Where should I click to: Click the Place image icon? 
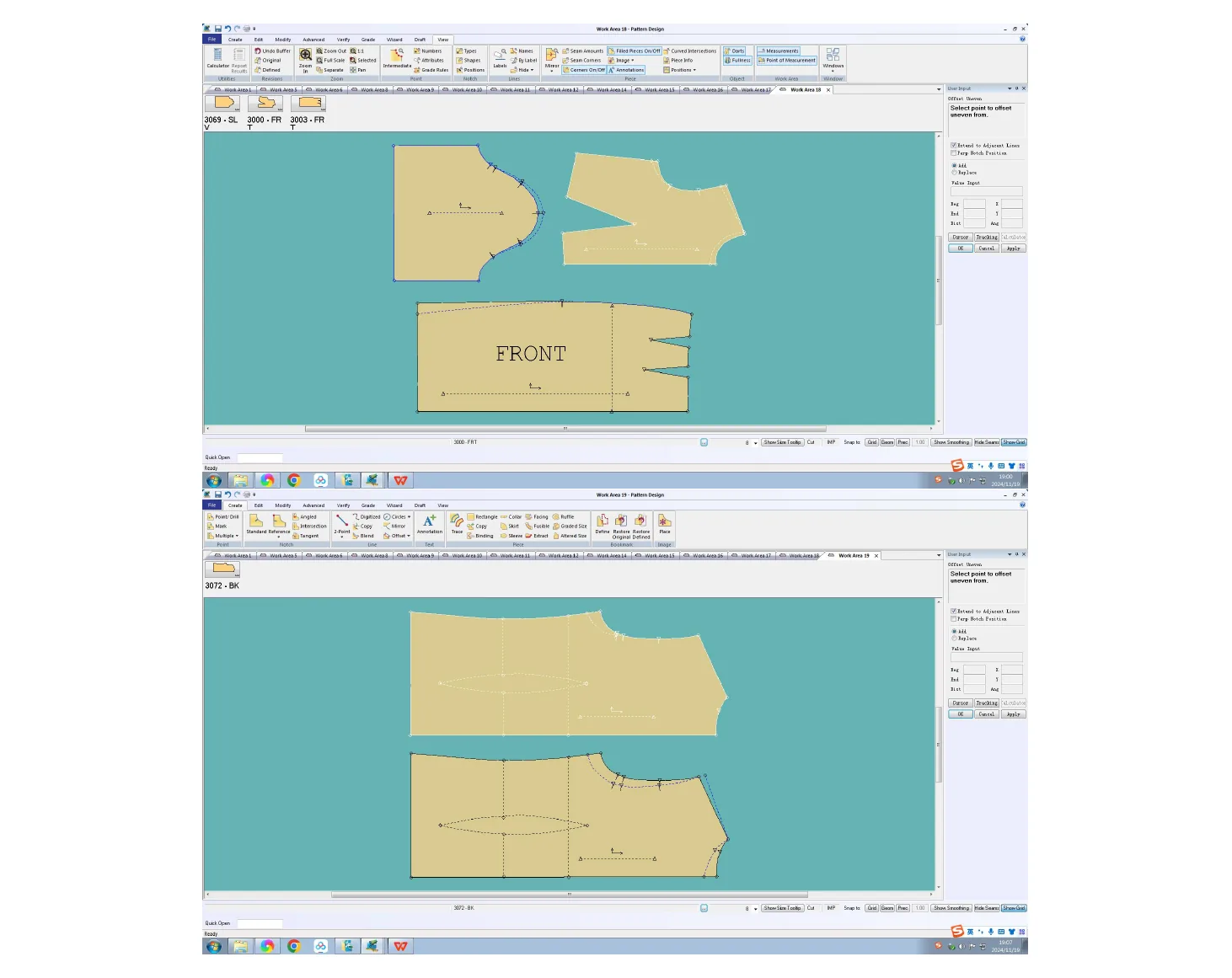point(665,524)
